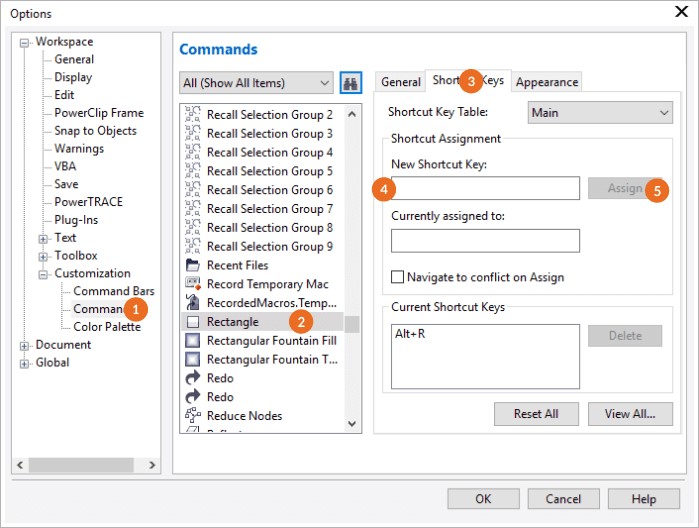Viewport: 699px width, 528px height.
Task: Expand the Toolbox tree node
Action: [43, 256]
